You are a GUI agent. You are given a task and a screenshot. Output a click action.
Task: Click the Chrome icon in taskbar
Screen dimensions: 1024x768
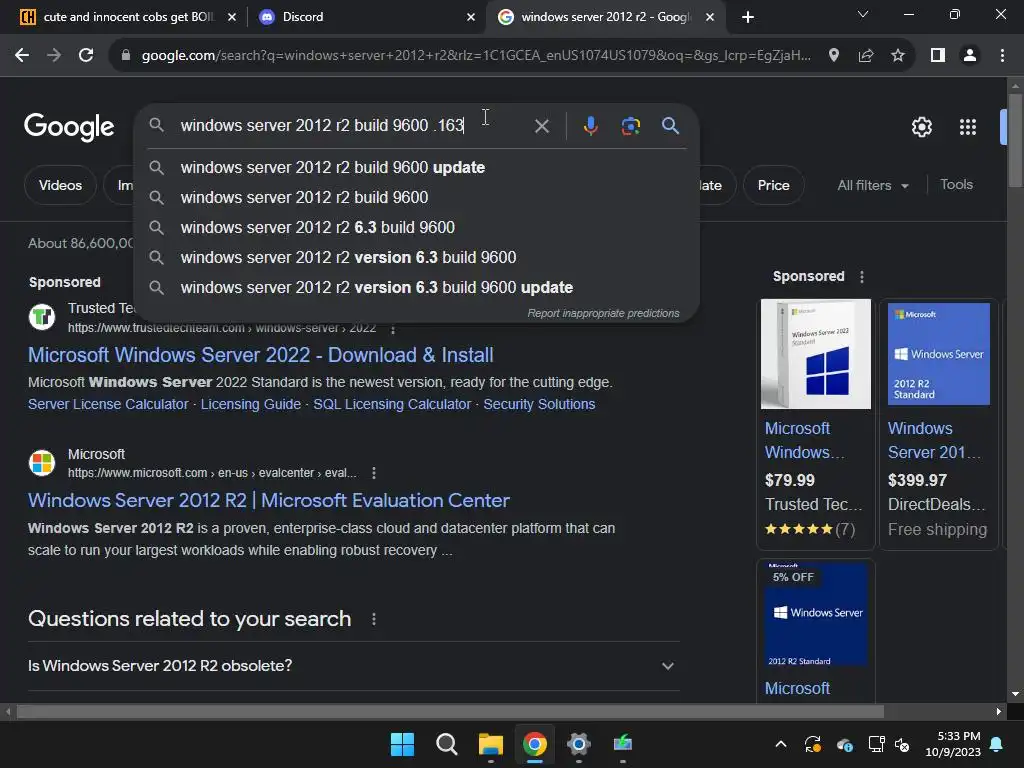[535, 744]
